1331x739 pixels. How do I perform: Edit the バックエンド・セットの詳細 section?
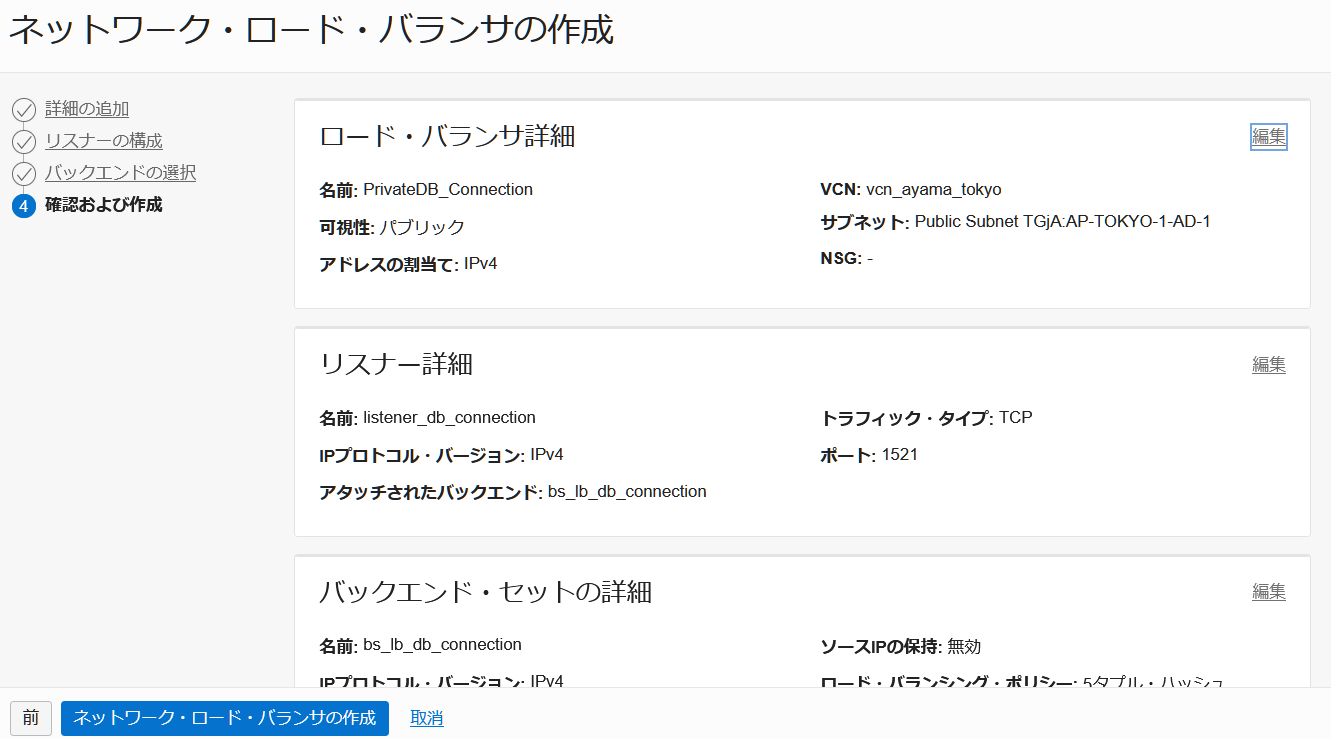[x=1269, y=592]
